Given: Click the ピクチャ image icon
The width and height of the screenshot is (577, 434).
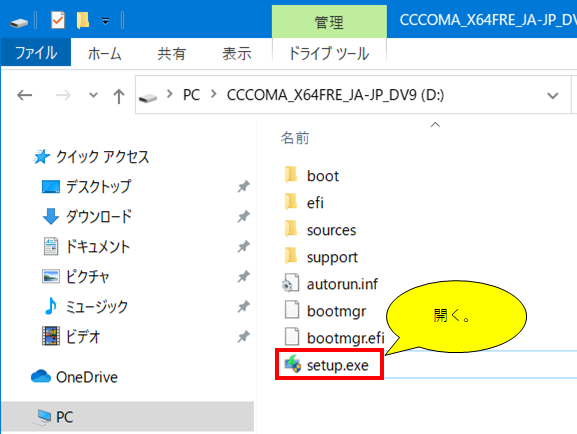Looking at the screenshot, I should pos(51,276).
